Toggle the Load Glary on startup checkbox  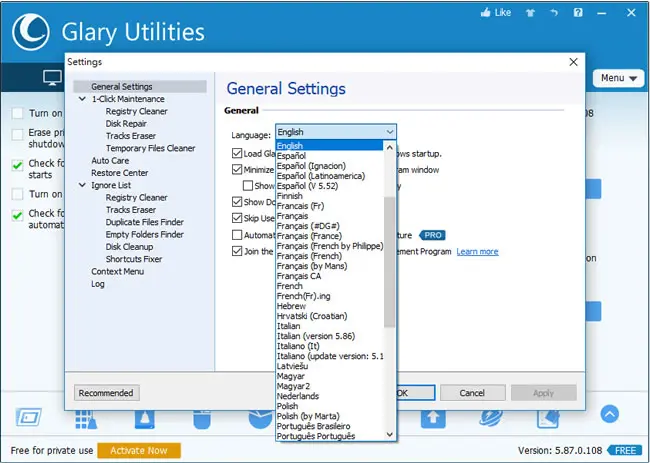237,154
